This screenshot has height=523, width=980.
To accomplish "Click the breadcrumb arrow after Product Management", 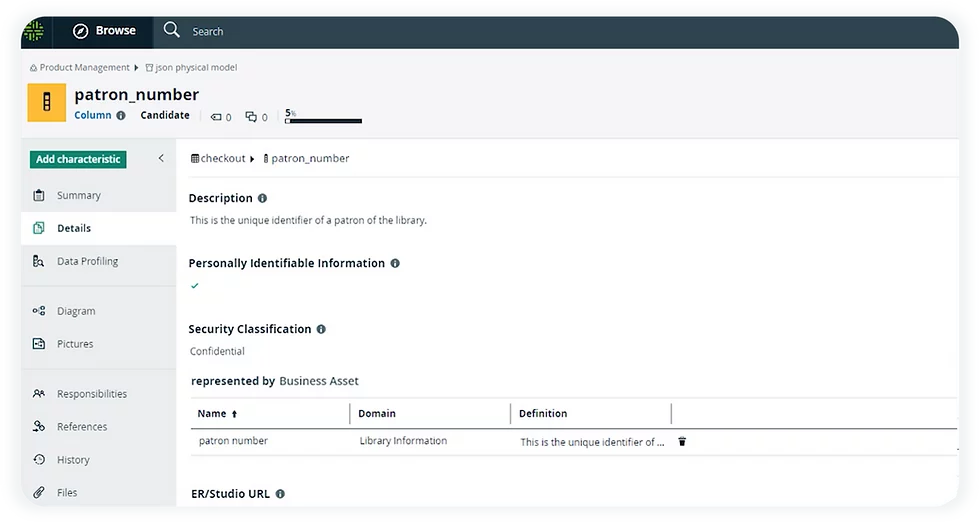I will point(136,67).
